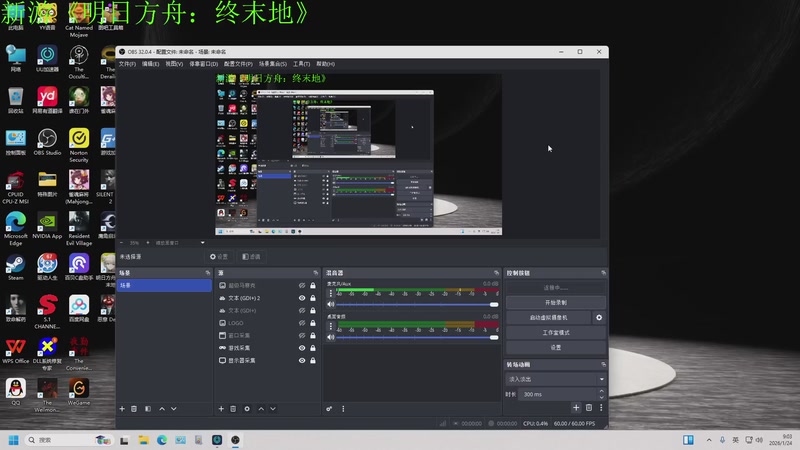800x450 pixels.
Task: Add a transition with the plus icon in the Transitions panel
Action: click(x=576, y=408)
